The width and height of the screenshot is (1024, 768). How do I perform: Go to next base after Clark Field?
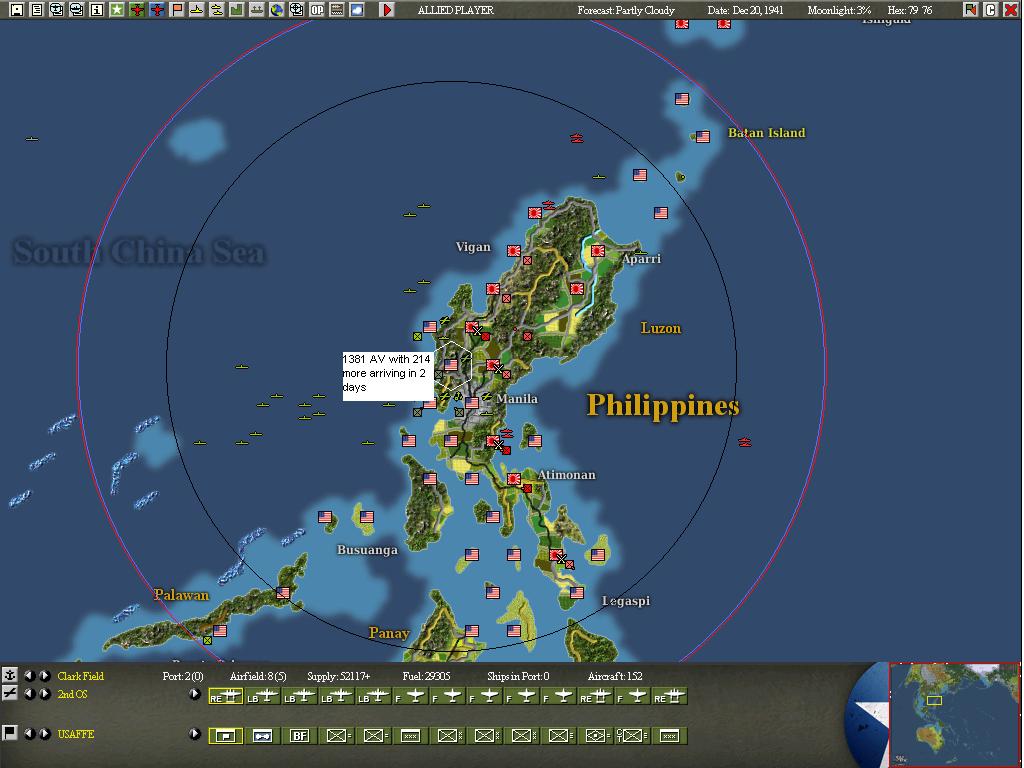(x=44, y=676)
